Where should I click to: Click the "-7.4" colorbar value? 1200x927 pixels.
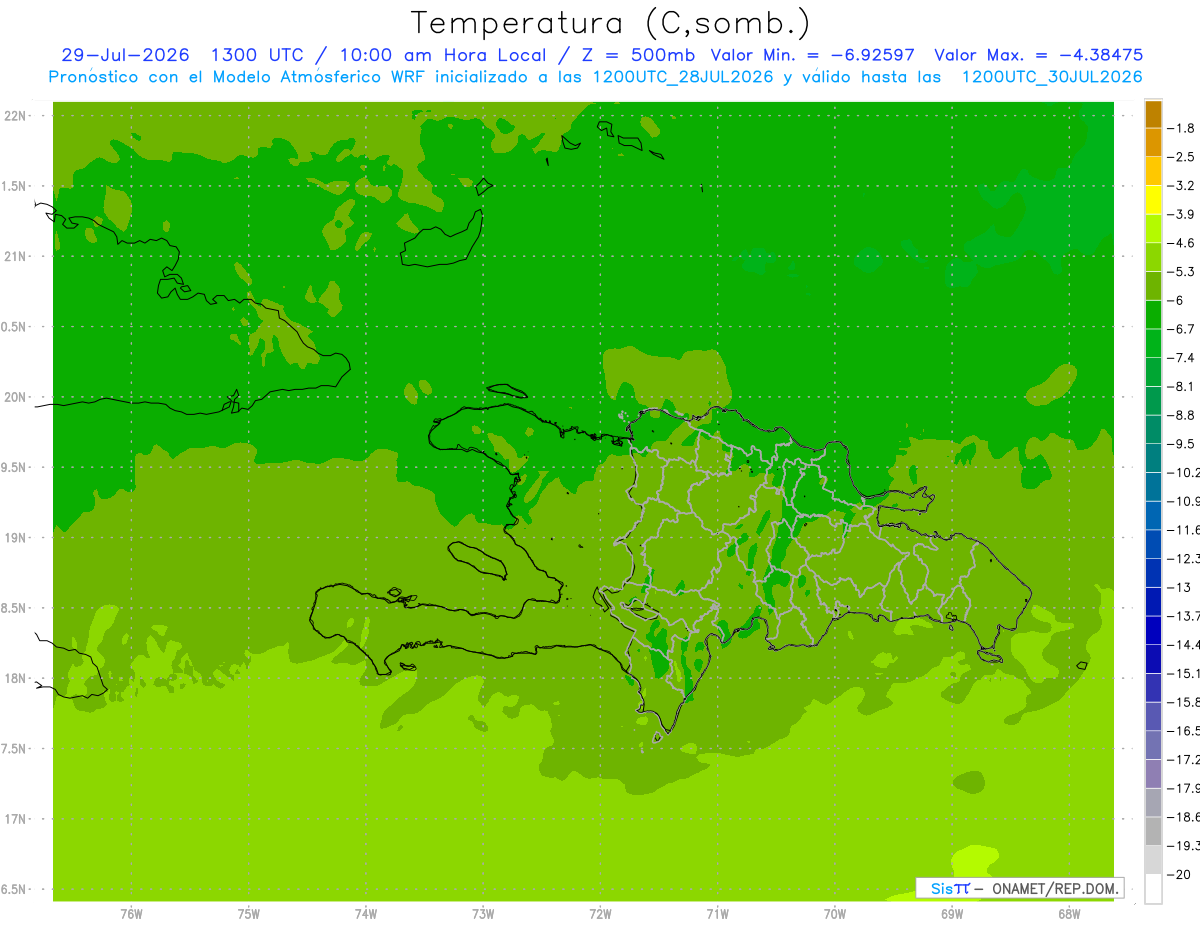pos(1181,357)
